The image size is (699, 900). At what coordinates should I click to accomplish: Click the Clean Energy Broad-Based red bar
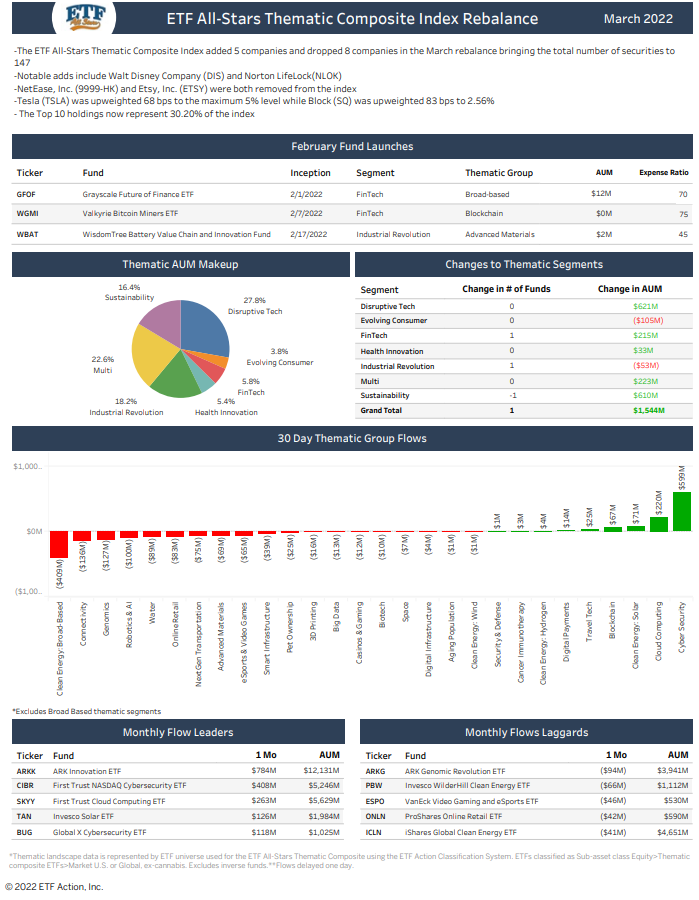59,544
